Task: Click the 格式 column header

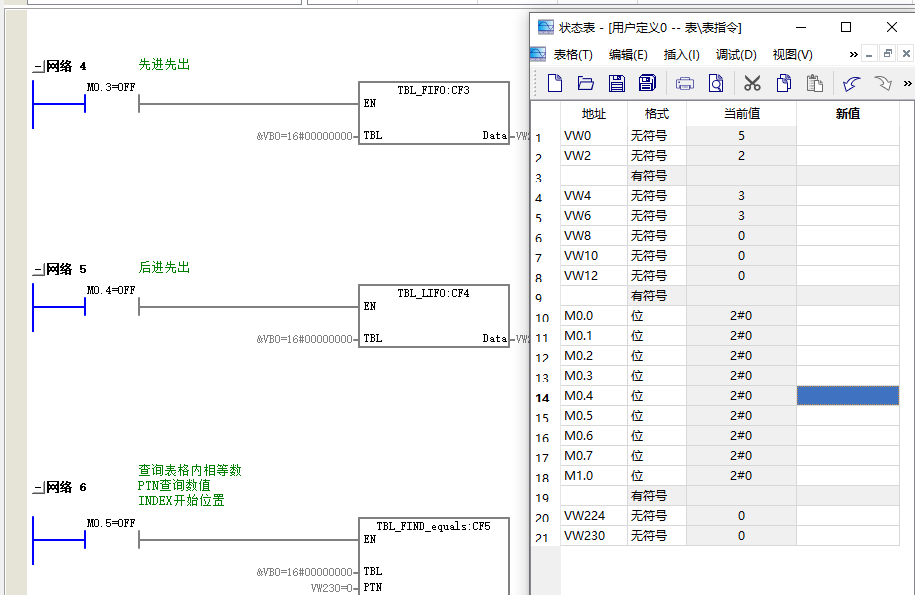Action: [x=657, y=114]
